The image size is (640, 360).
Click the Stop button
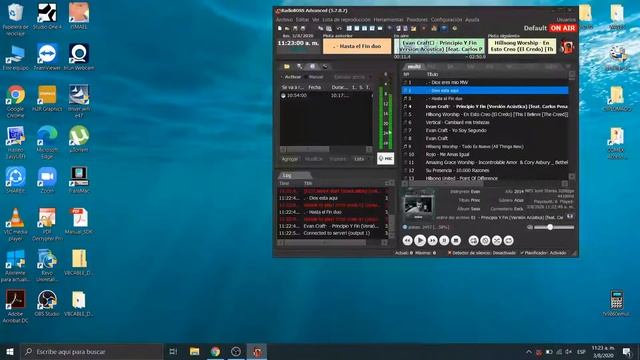pyautogui.click(x=456, y=241)
